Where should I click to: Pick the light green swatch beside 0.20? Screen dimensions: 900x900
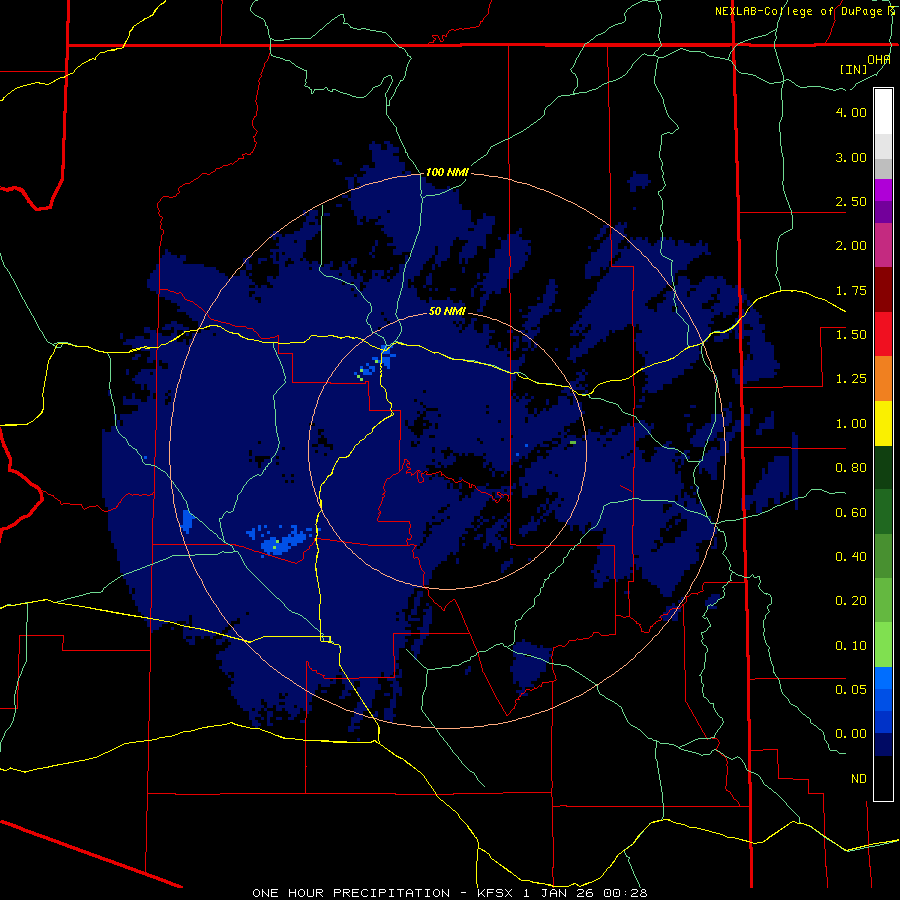pyautogui.click(x=883, y=600)
